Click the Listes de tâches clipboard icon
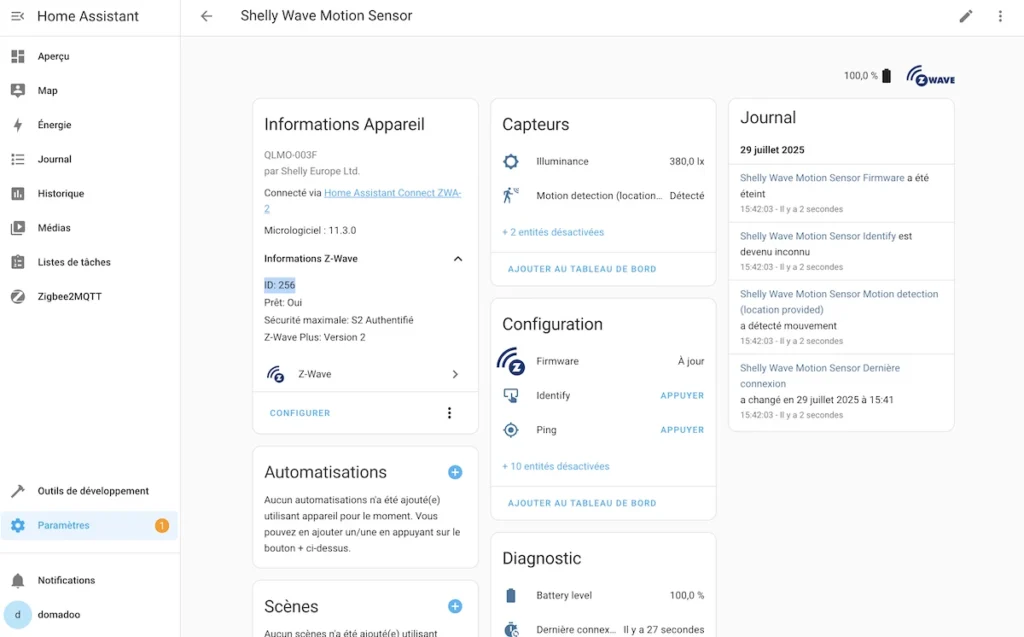Image resolution: width=1024 pixels, height=637 pixels. [18, 262]
